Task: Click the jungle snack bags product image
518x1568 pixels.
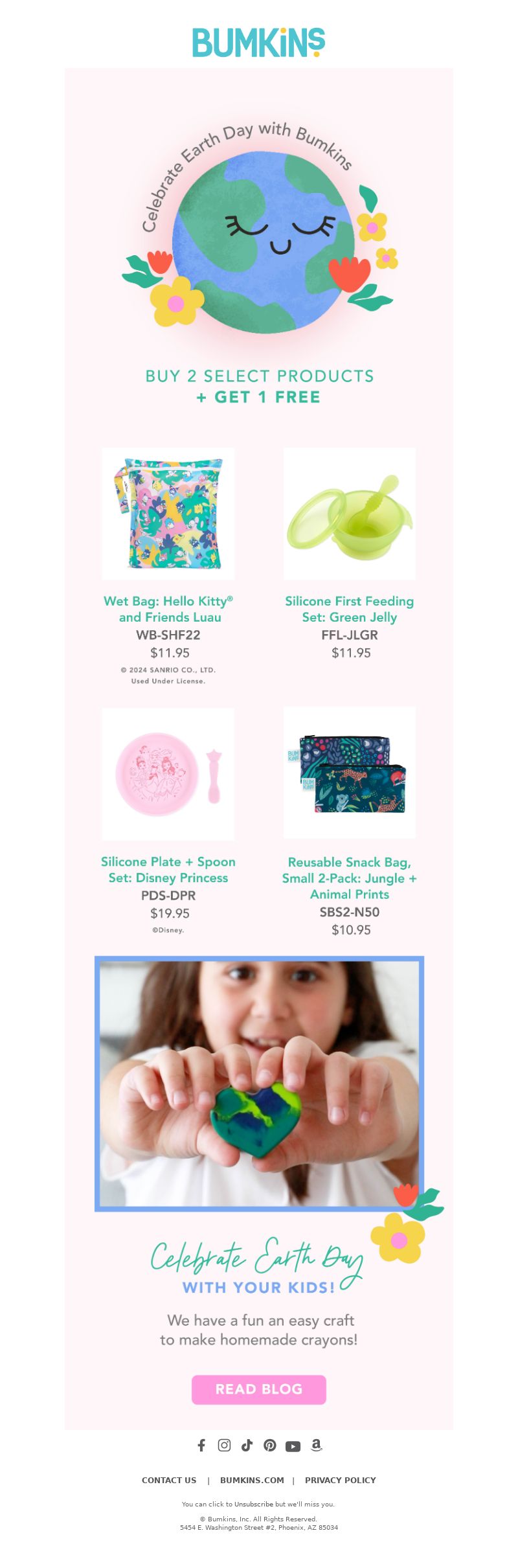Action: coord(350,773)
